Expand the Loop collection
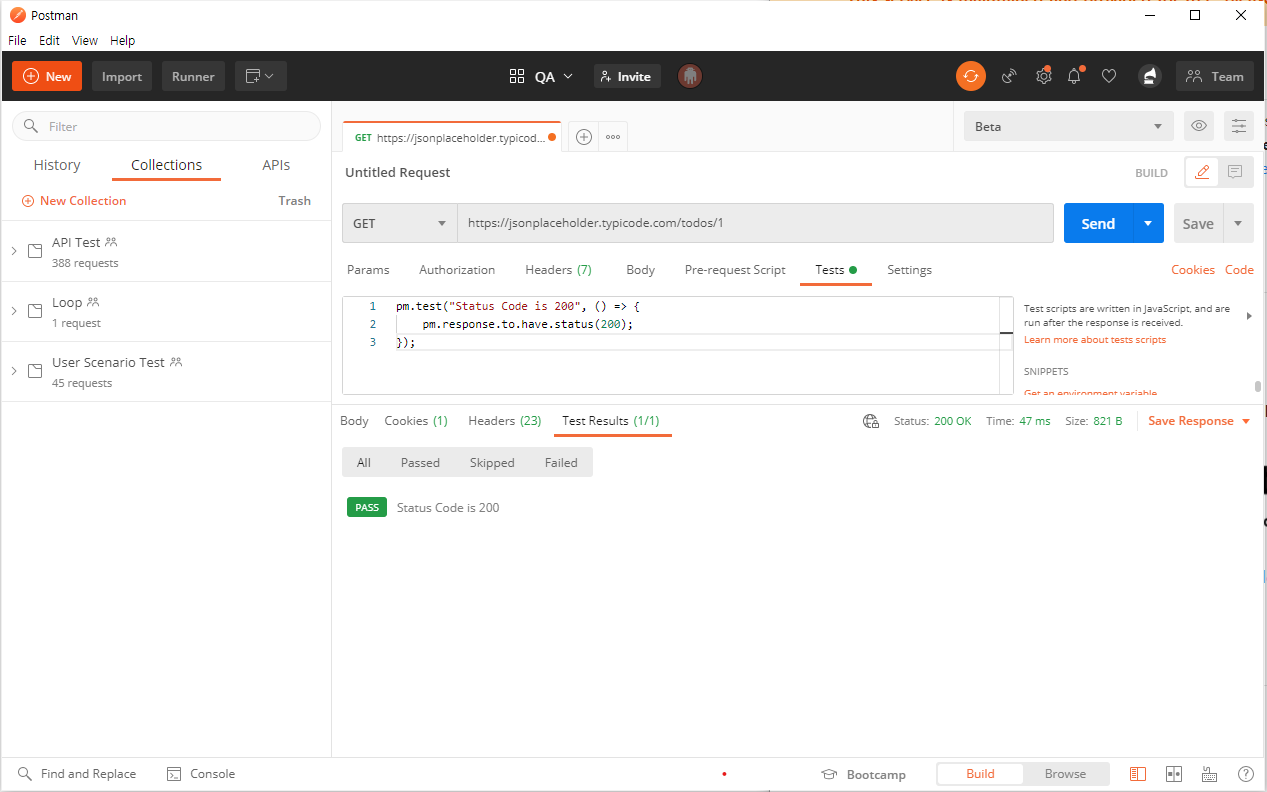This screenshot has width=1267, height=792. (x=14, y=311)
